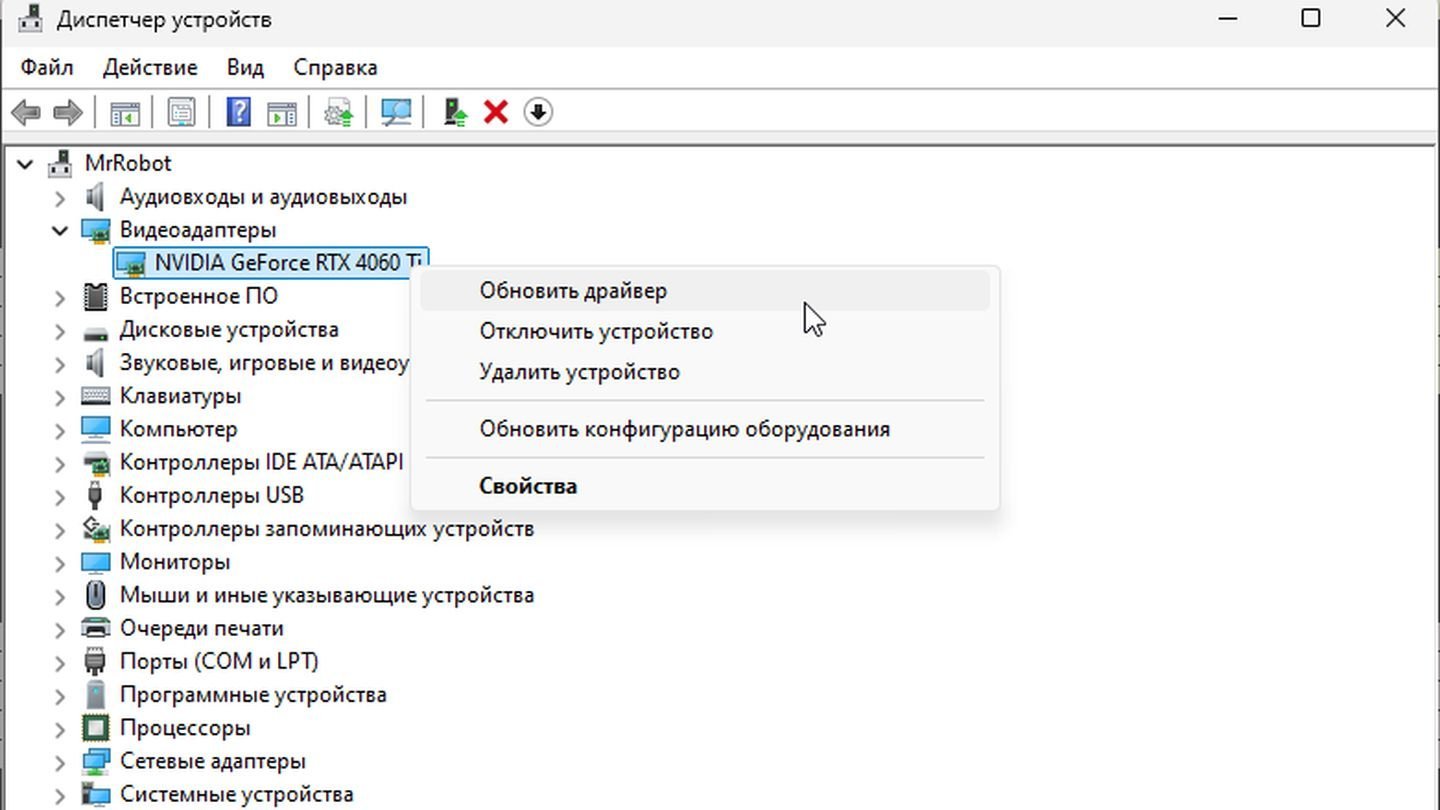This screenshot has width=1440, height=810.
Task: Choose Удалить устройство from context menu
Action: pyautogui.click(x=705, y=372)
